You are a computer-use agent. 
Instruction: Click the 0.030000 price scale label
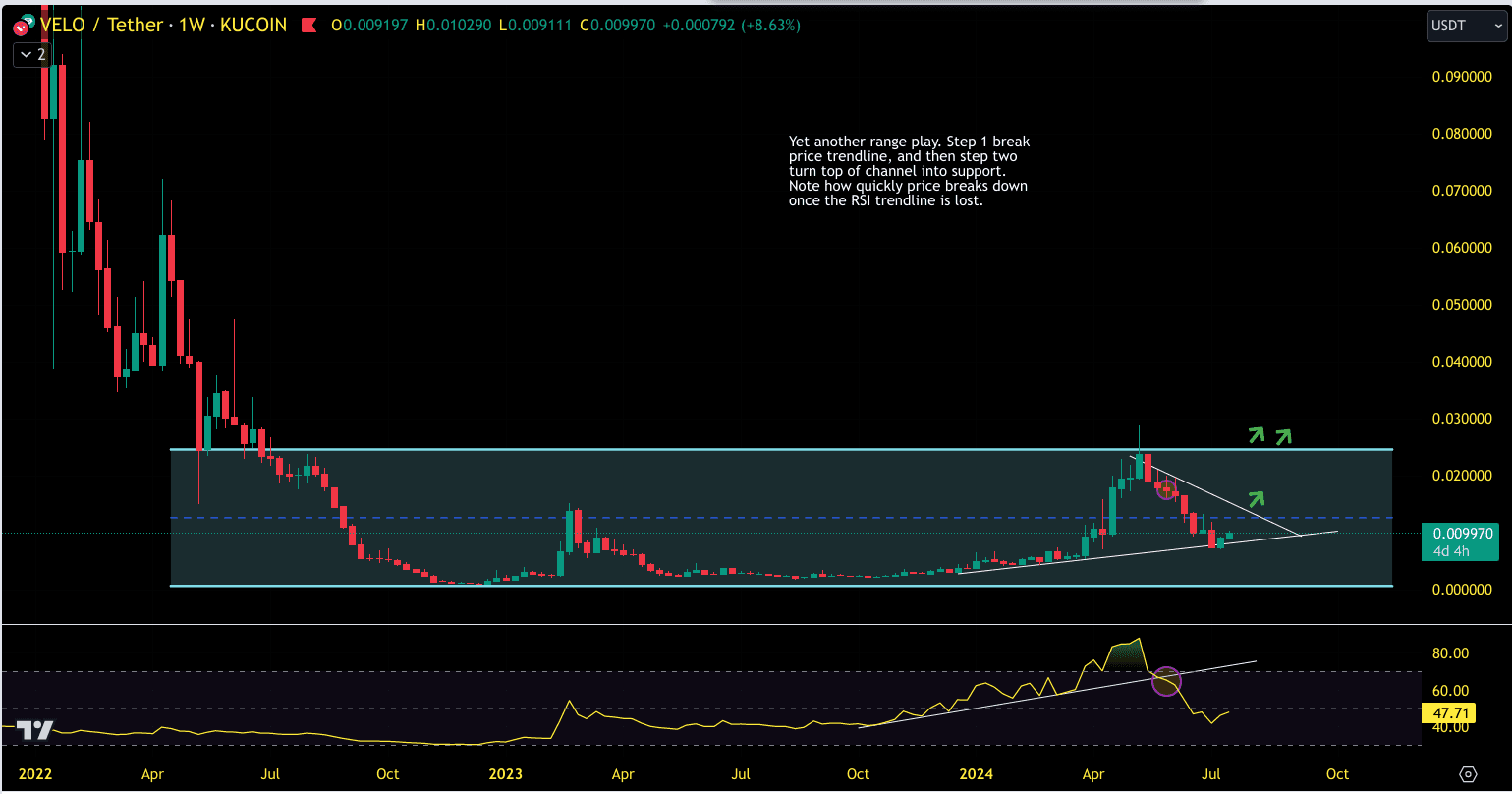(x=1462, y=419)
